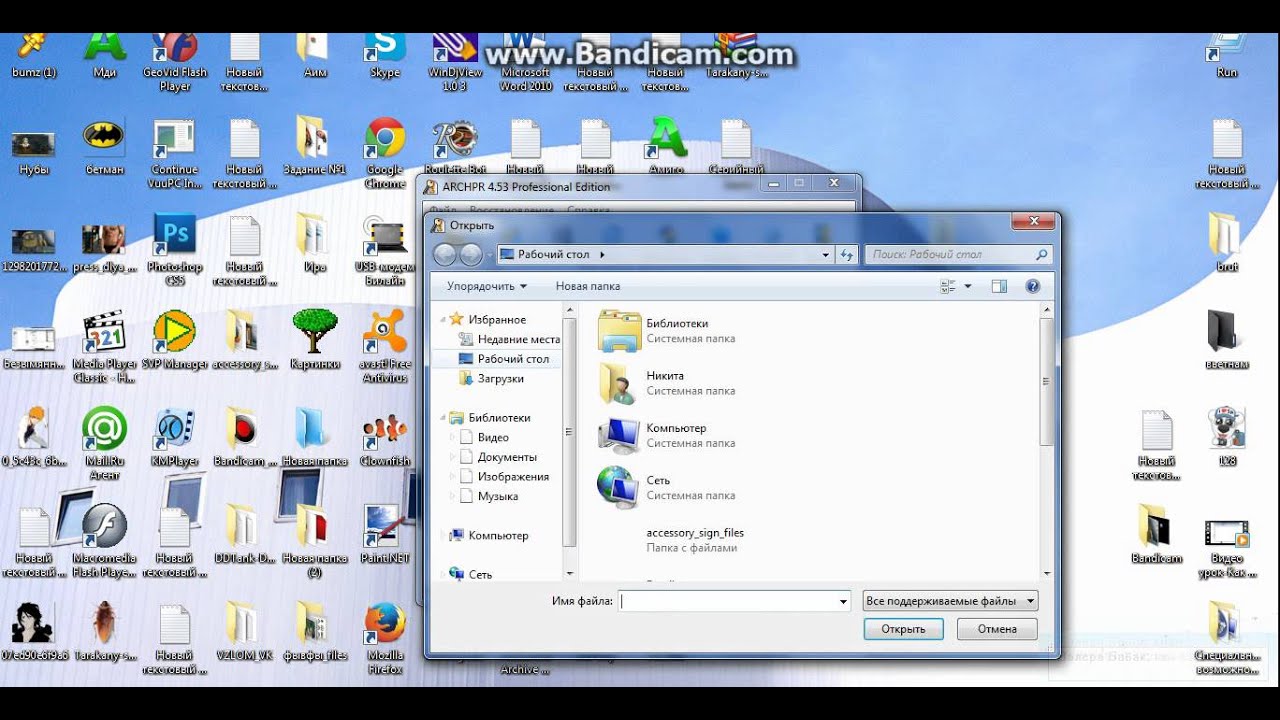
Task: Expand the Видео library node
Action: click(452, 438)
